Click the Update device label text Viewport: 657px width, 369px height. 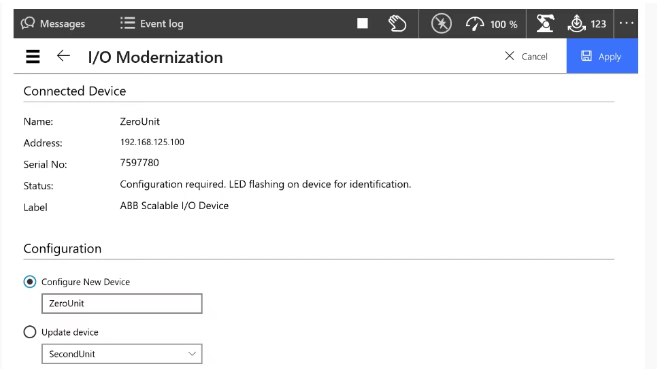(x=70, y=332)
